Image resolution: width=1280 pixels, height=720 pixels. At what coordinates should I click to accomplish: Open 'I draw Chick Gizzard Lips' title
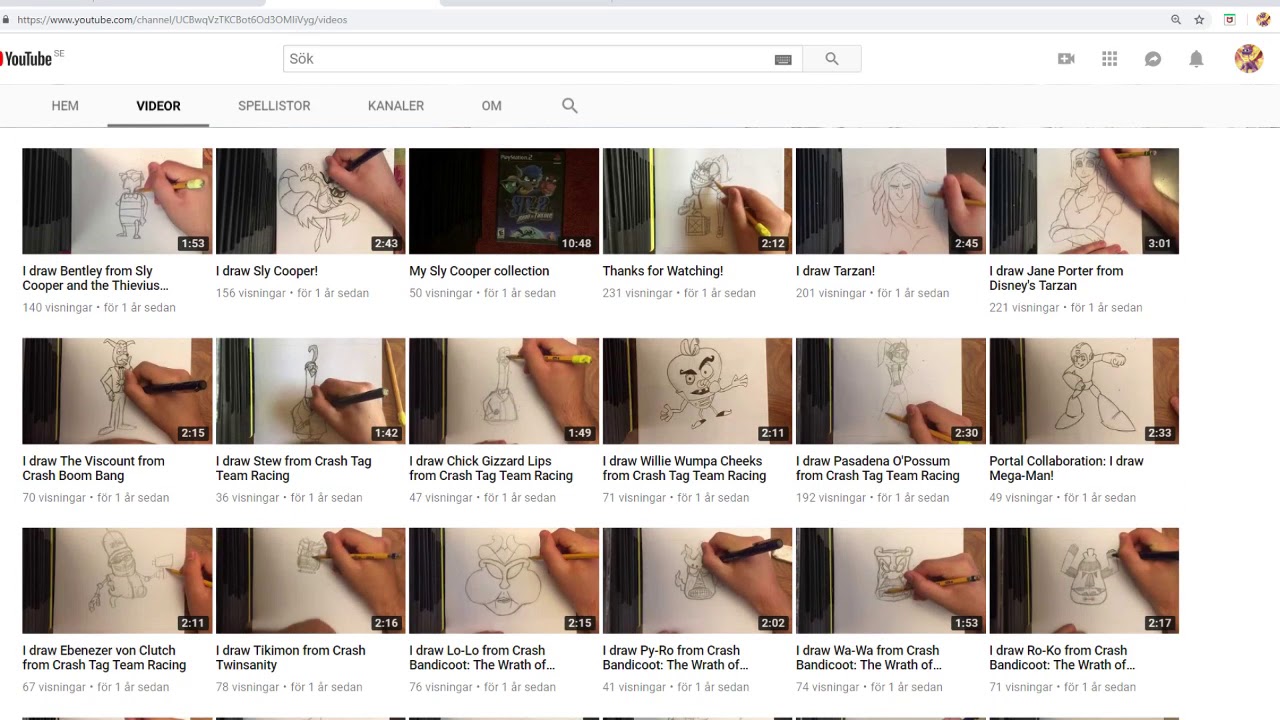(x=491, y=468)
